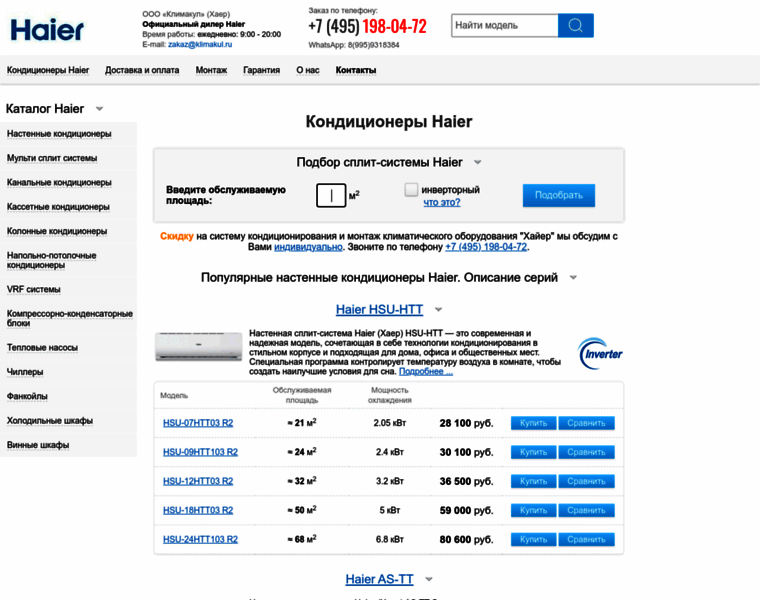Open the HSU-HTT air conditioner image

(x=198, y=347)
